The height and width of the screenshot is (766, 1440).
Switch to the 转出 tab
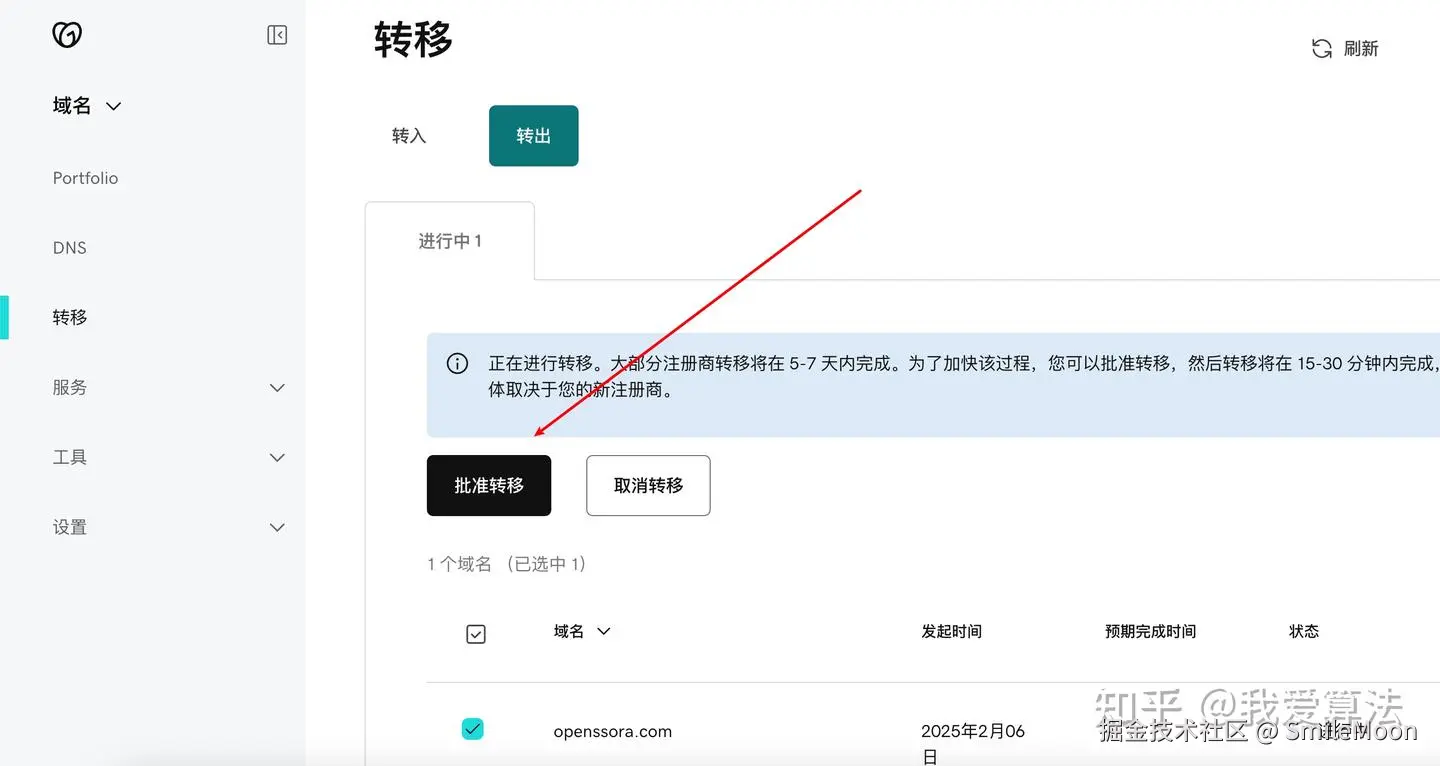(534, 136)
